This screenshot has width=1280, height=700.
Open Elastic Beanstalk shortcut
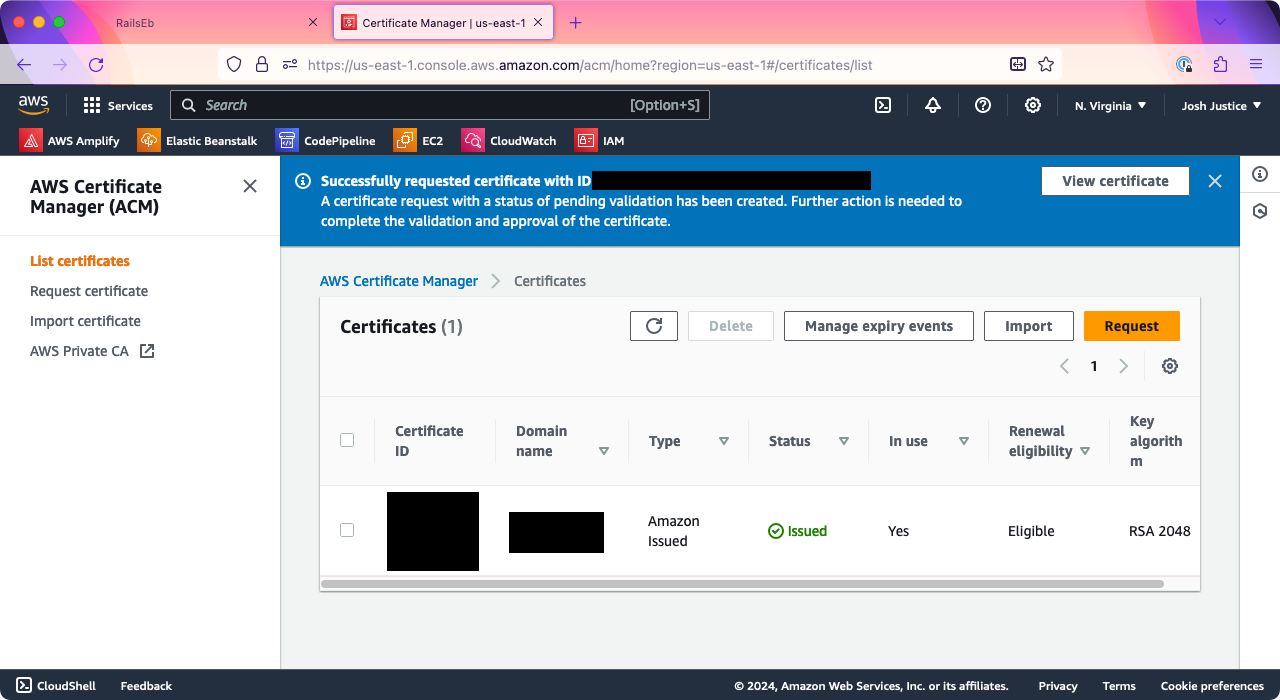[198, 140]
